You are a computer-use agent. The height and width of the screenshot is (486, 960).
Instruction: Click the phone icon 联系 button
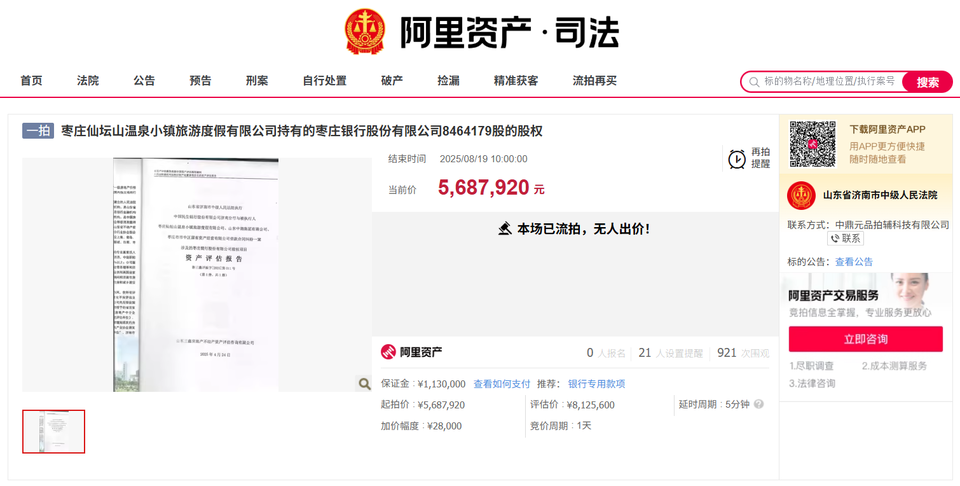845,239
